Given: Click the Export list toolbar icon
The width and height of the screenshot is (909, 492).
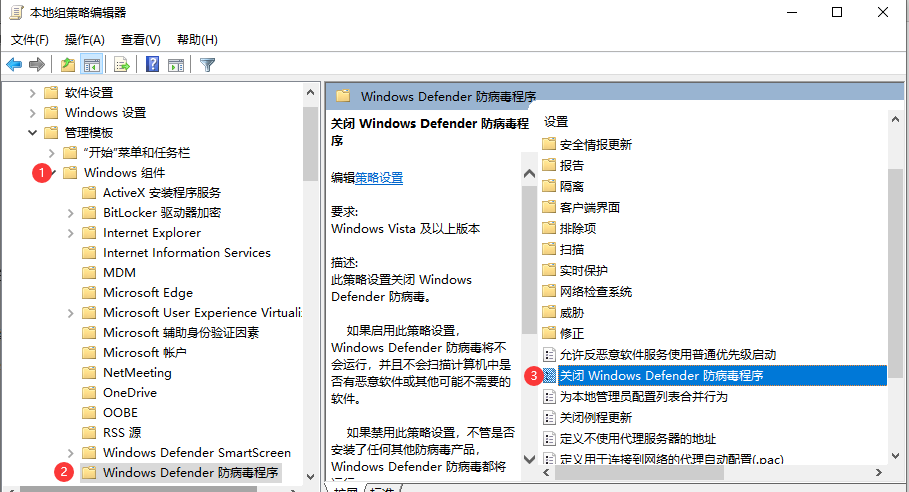Looking at the screenshot, I should 122,64.
